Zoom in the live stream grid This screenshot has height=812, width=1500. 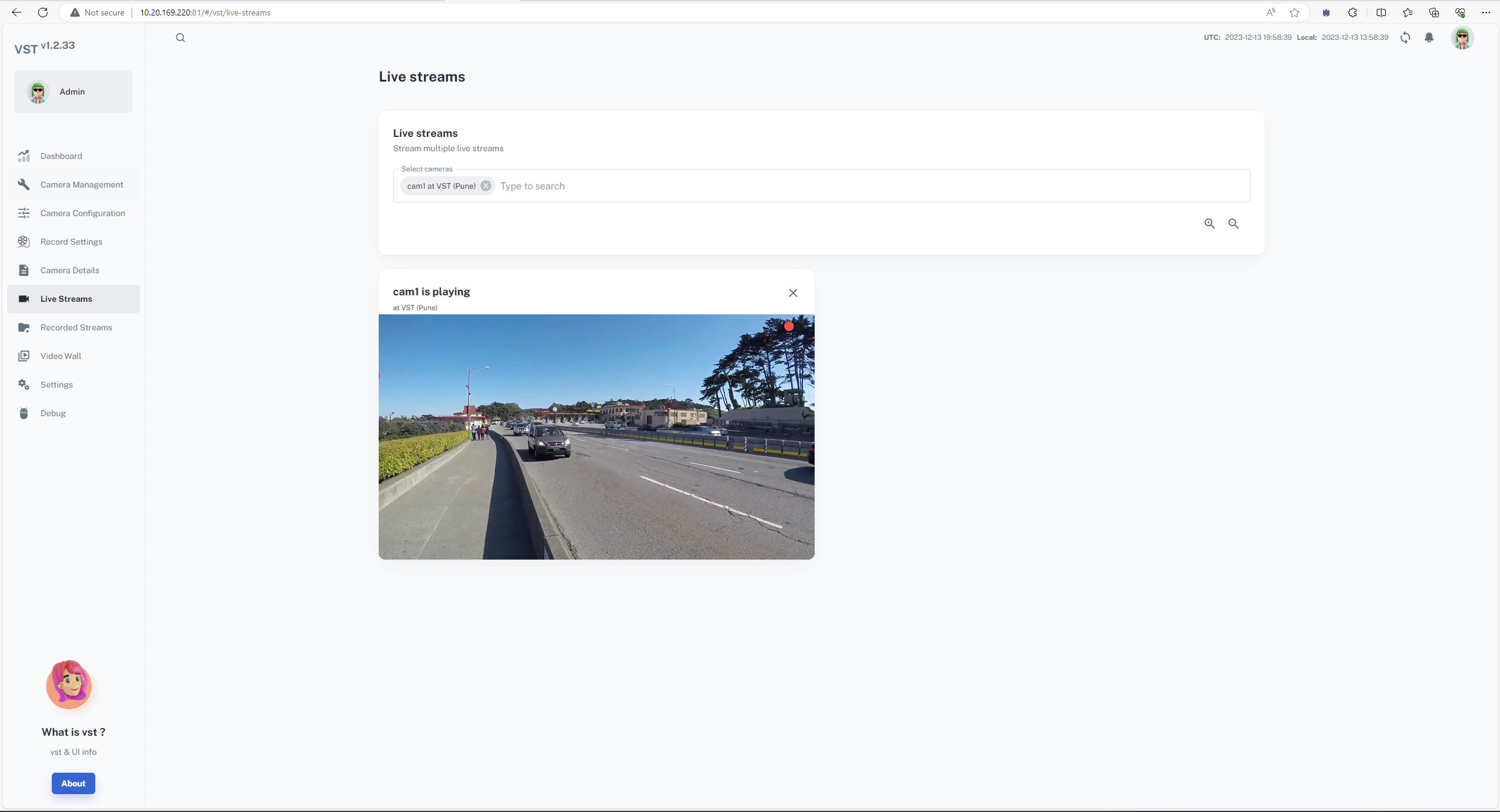(x=1209, y=224)
